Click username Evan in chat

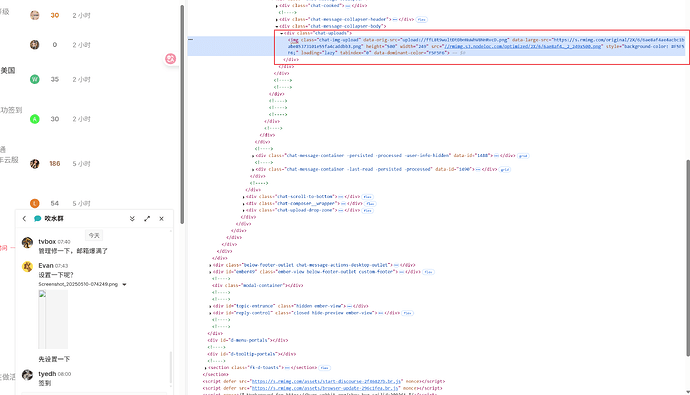[46, 266]
